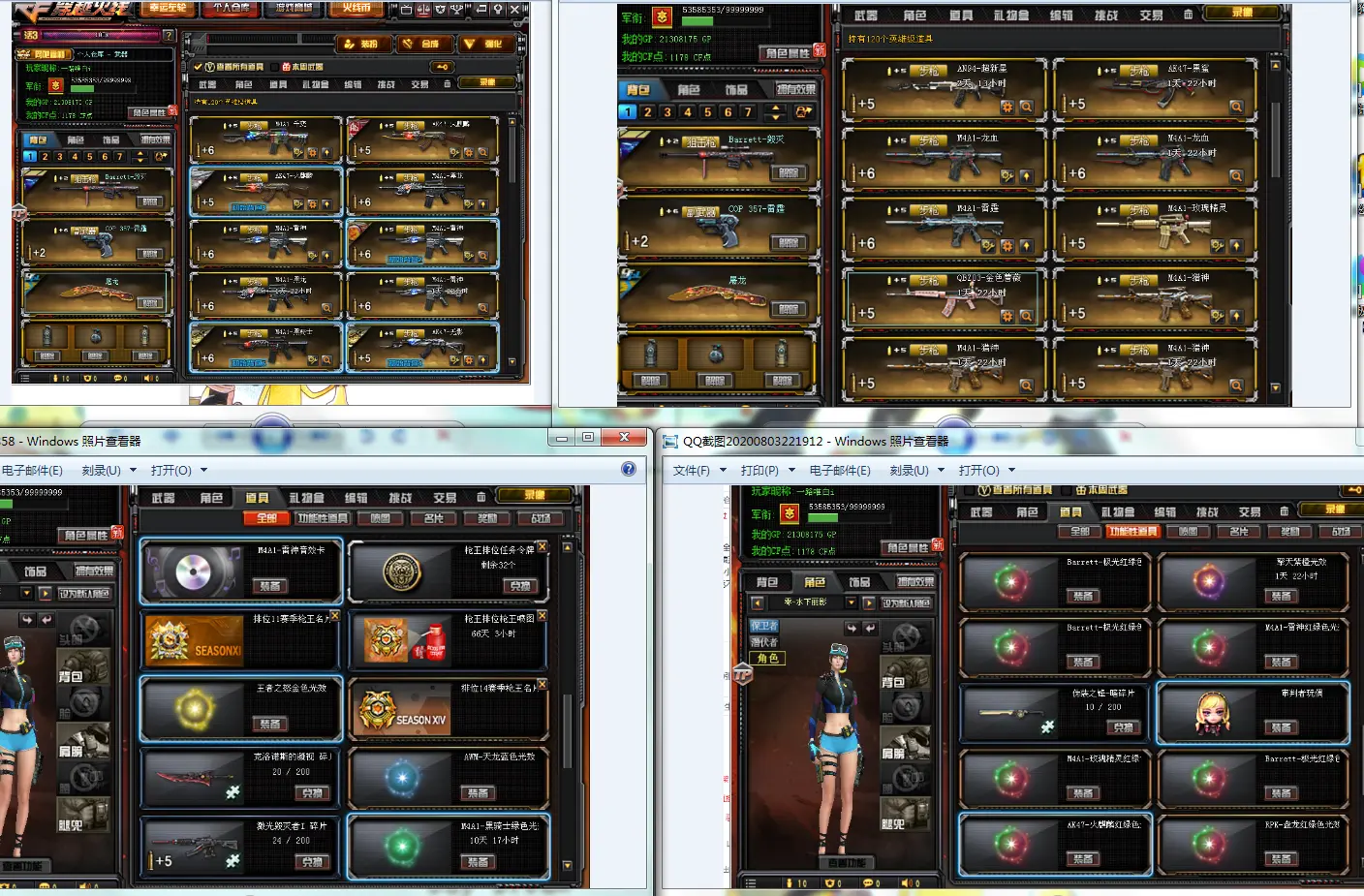This screenshot has width=1364, height=896.
Task: Click 肩膀 shoulder slot icon in bottom-right viewer
Action: [x=906, y=742]
